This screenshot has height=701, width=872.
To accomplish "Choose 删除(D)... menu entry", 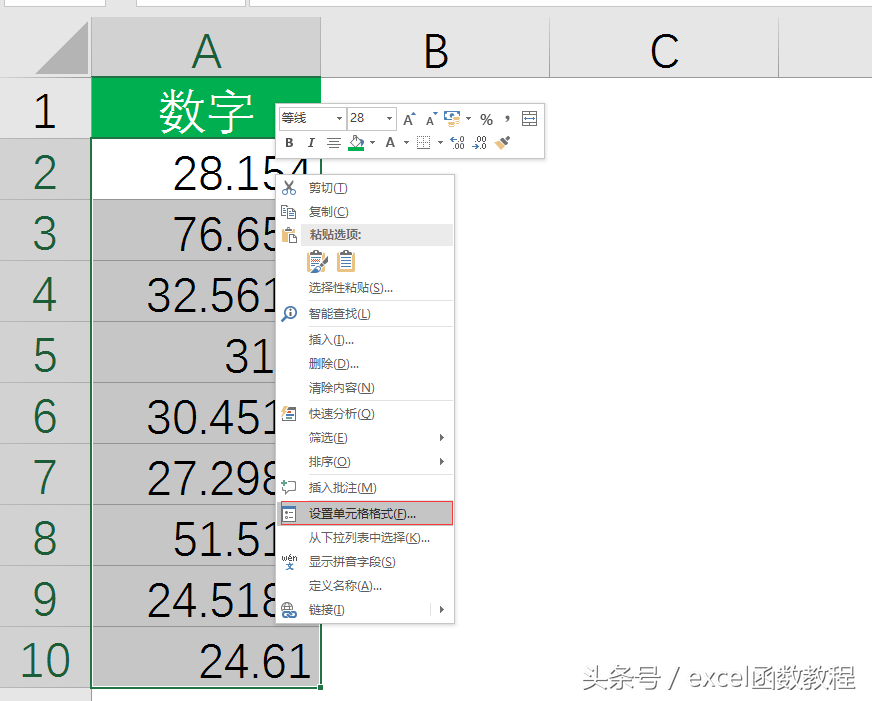I will pos(365,364).
